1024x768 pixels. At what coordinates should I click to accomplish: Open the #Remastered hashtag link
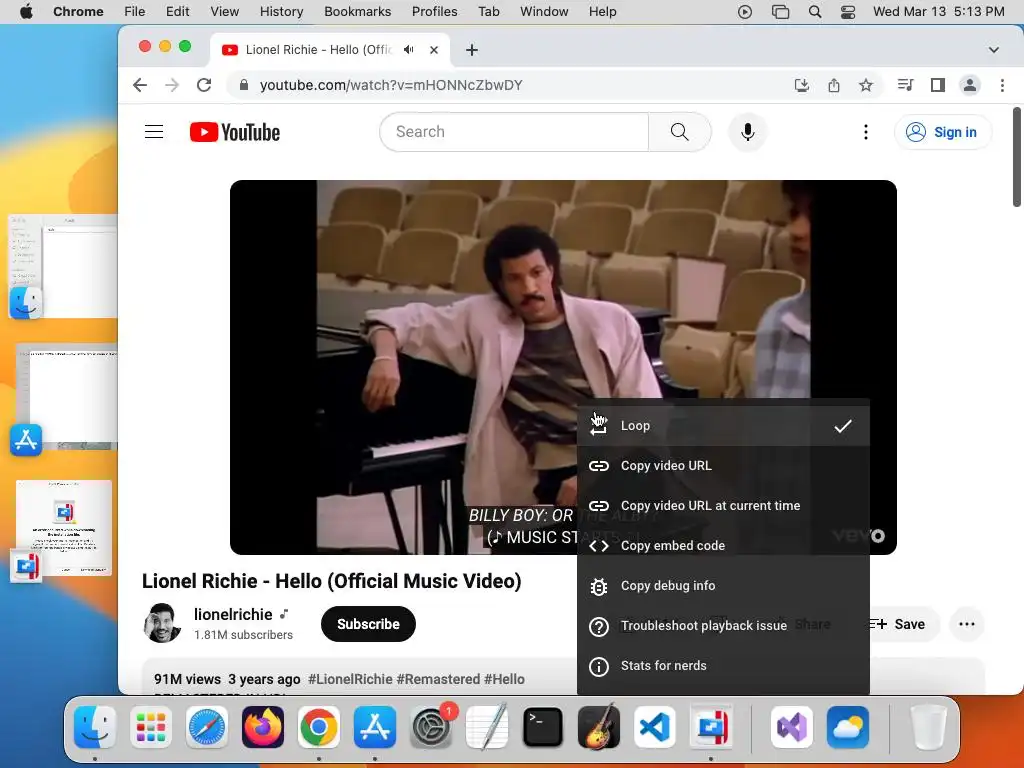tap(438, 679)
